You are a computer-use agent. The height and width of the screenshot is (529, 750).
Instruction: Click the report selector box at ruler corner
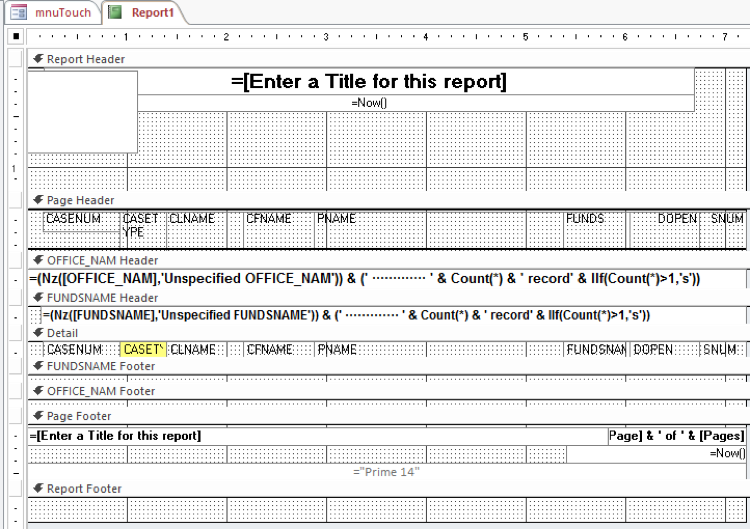coord(16,37)
